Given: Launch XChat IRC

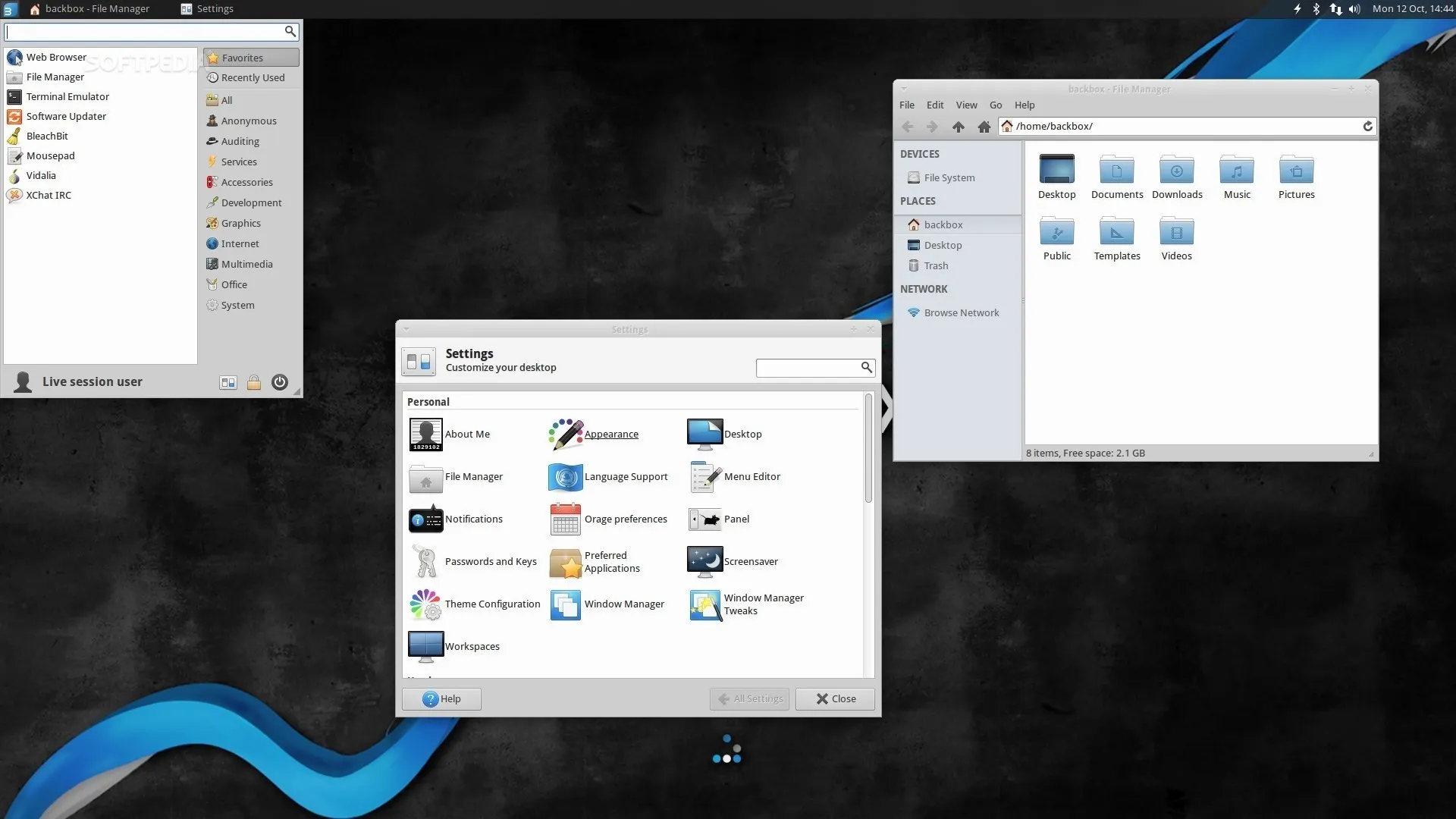Looking at the screenshot, I should [x=49, y=195].
